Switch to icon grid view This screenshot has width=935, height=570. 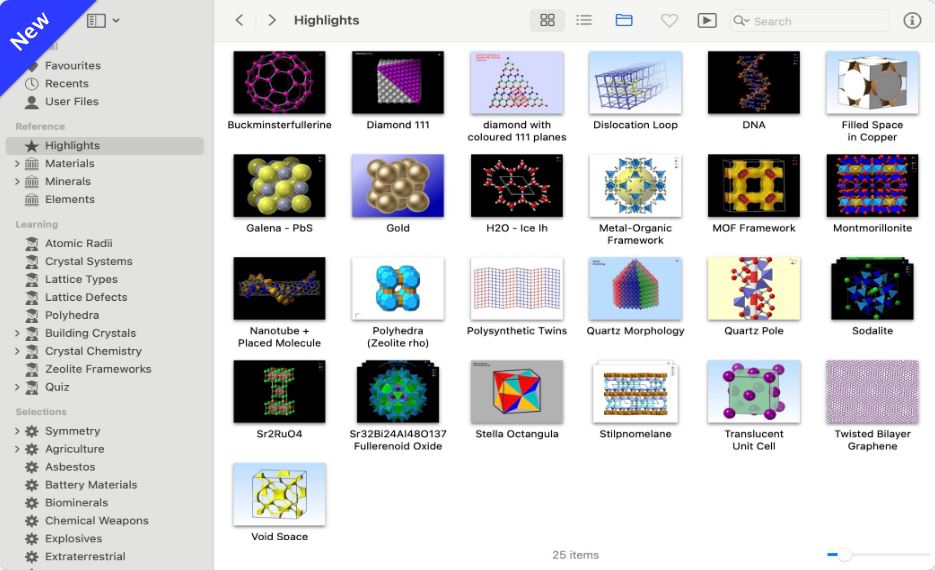click(547, 20)
